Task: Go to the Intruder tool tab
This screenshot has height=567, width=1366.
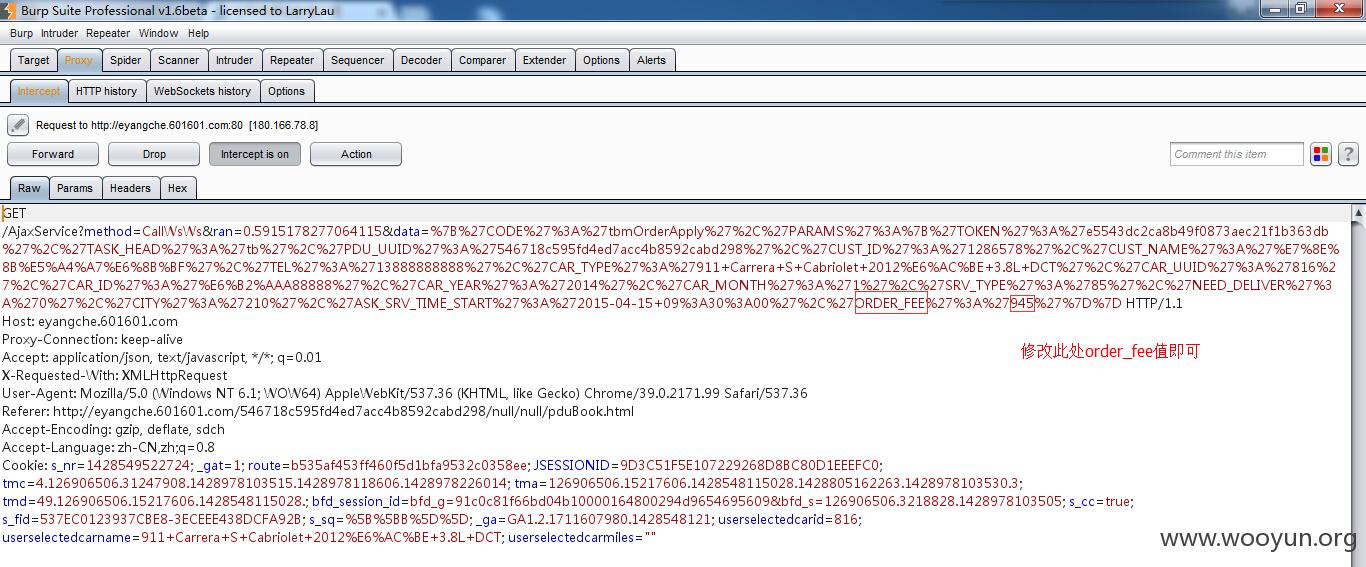Action: (x=235, y=60)
